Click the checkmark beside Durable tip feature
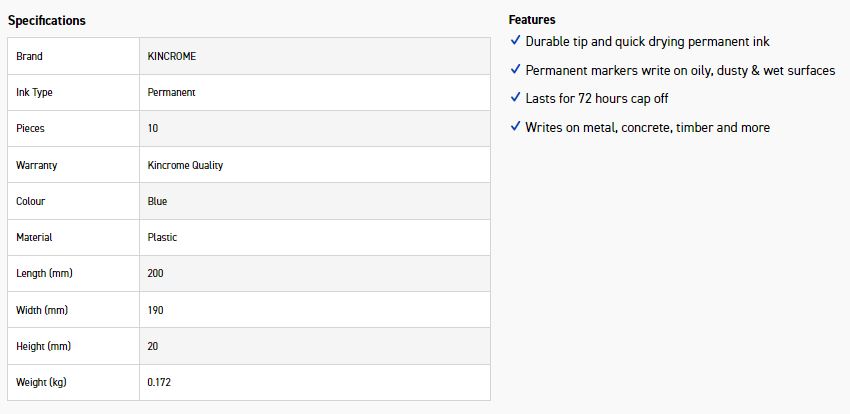The image size is (850, 414). click(x=515, y=41)
